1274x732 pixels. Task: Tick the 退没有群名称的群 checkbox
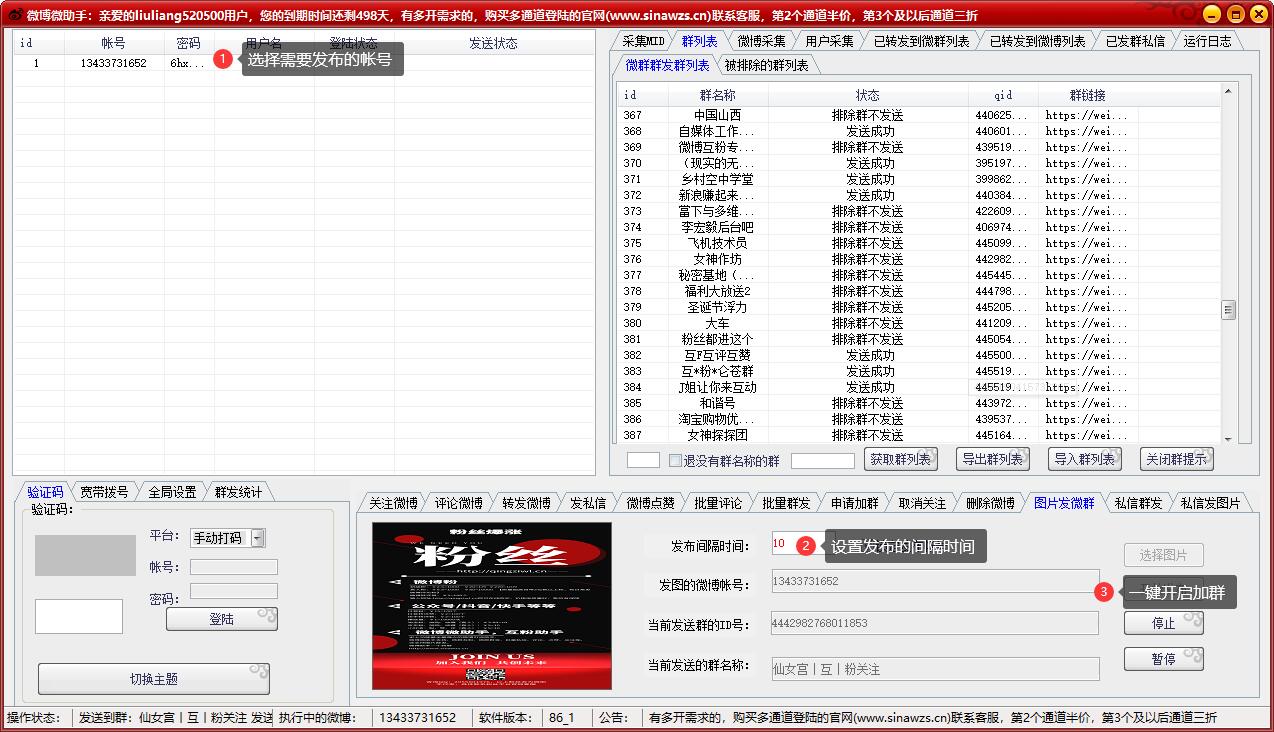tap(675, 461)
